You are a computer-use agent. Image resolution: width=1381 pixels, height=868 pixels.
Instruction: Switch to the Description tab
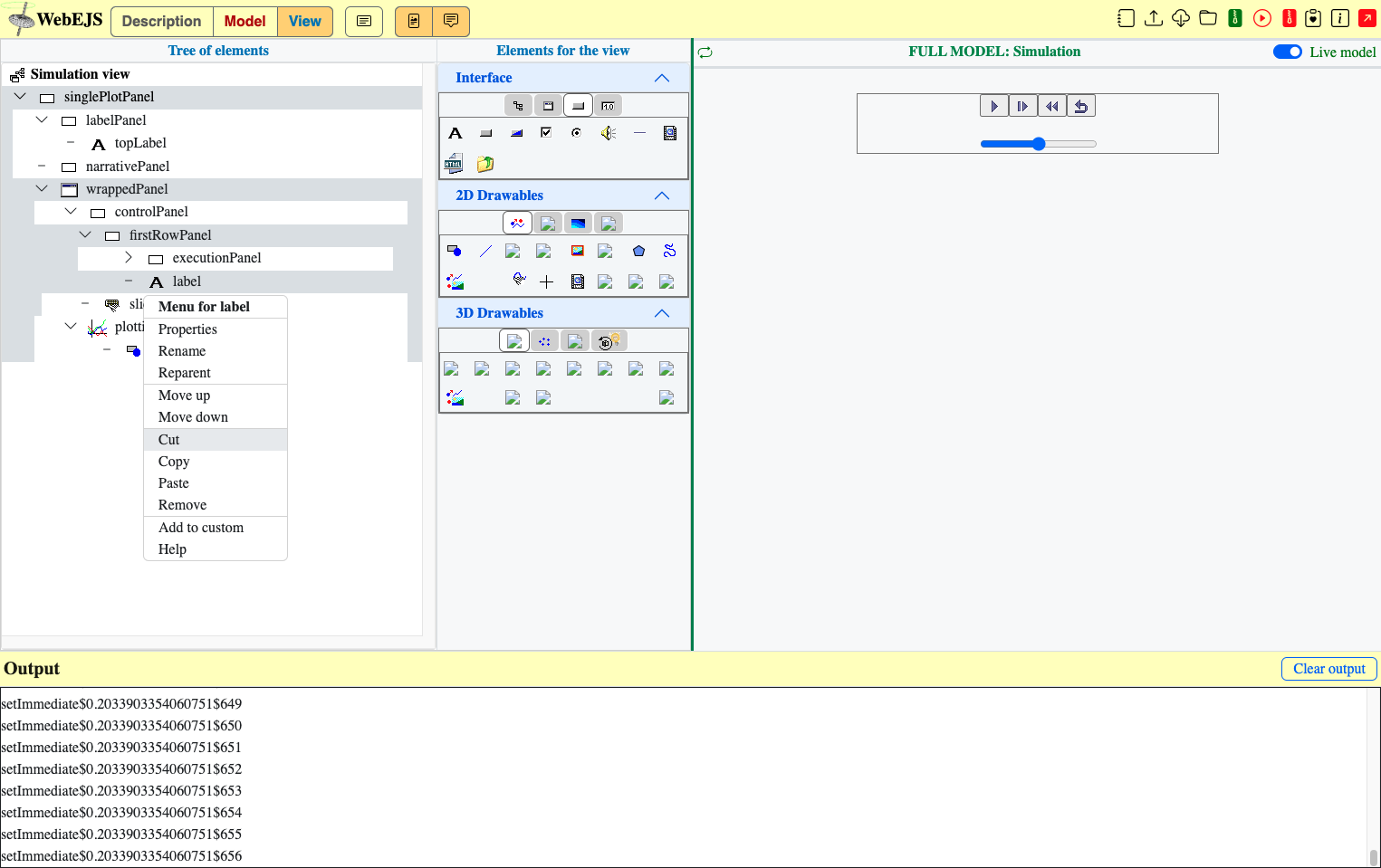pyautogui.click(x=162, y=22)
